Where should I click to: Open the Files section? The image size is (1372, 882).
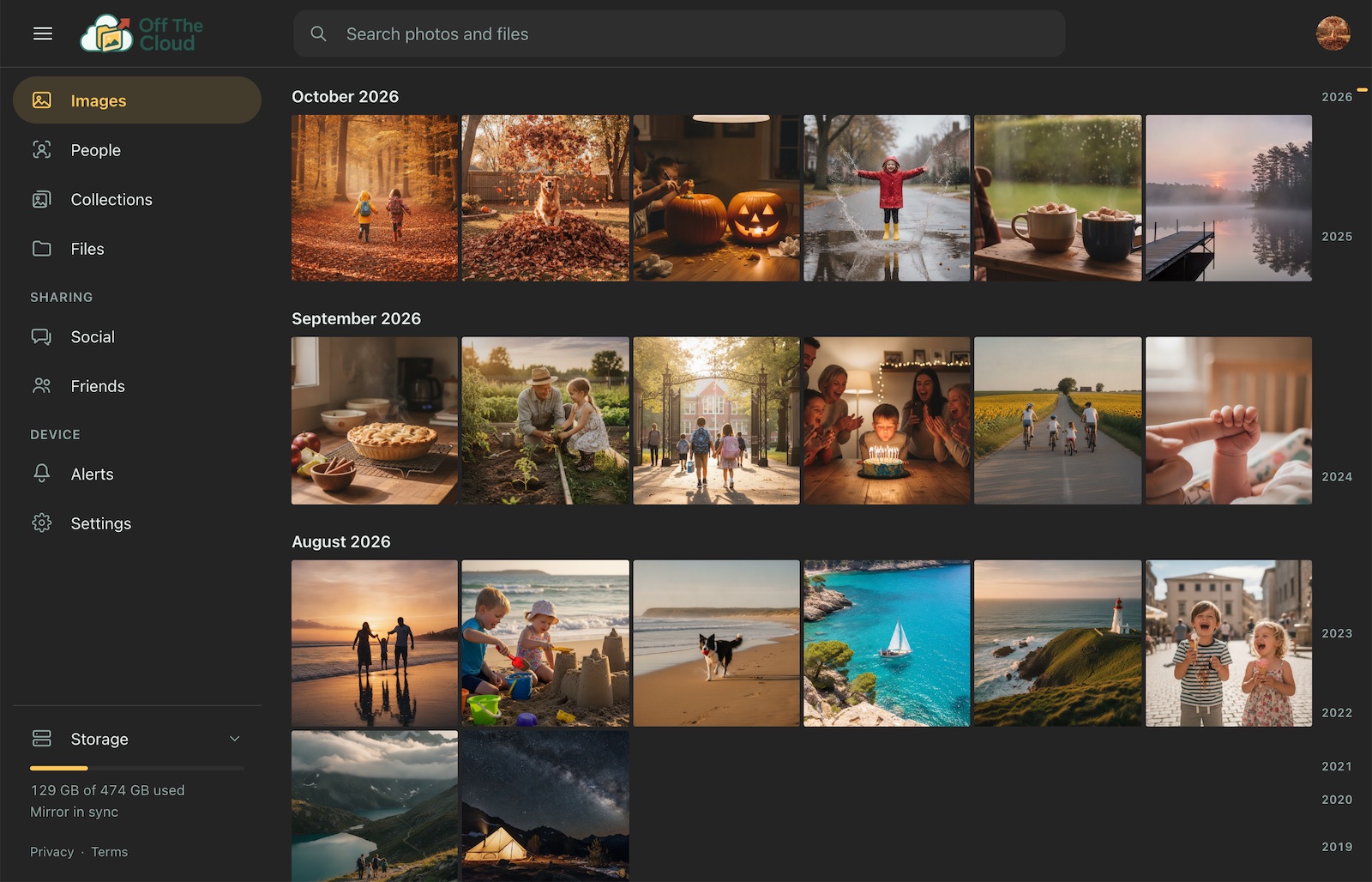137,249
